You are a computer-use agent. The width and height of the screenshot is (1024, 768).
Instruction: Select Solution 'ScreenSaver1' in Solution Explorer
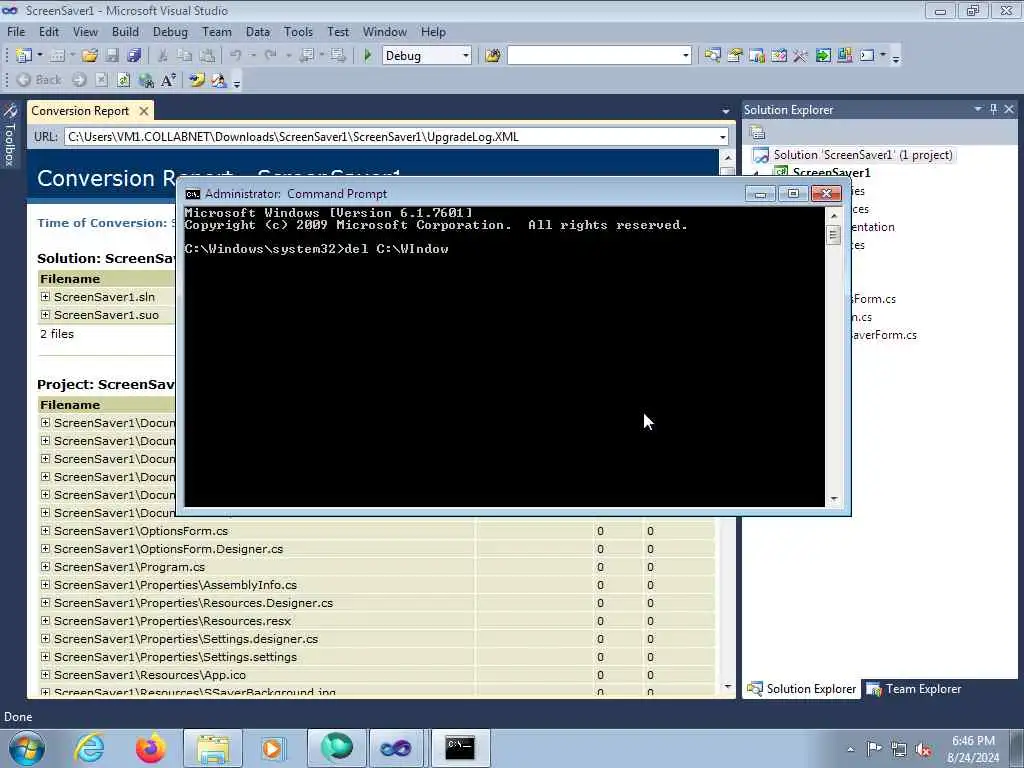(862, 155)
